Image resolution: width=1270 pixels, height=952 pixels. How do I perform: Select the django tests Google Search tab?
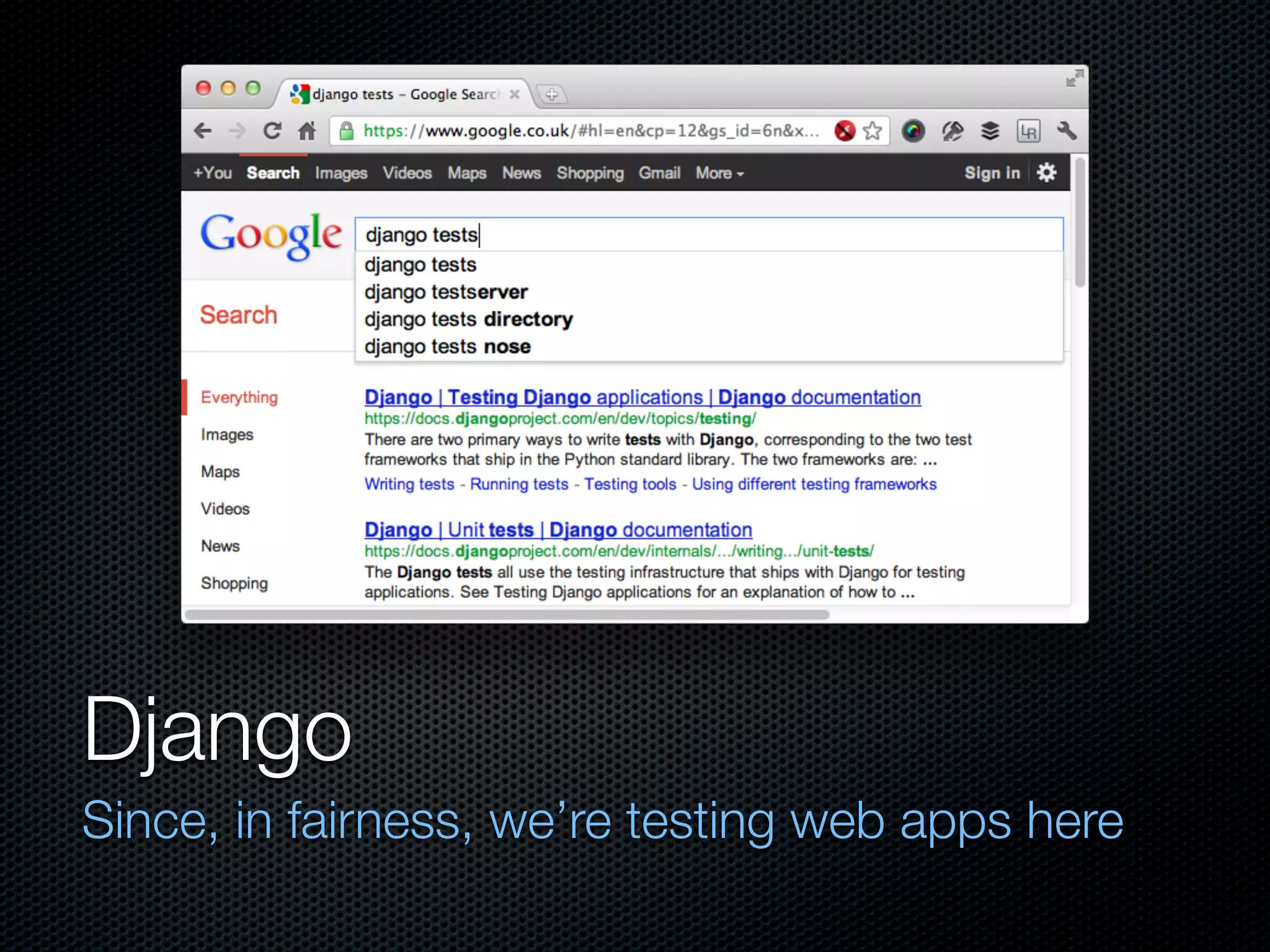click(403, 94)
